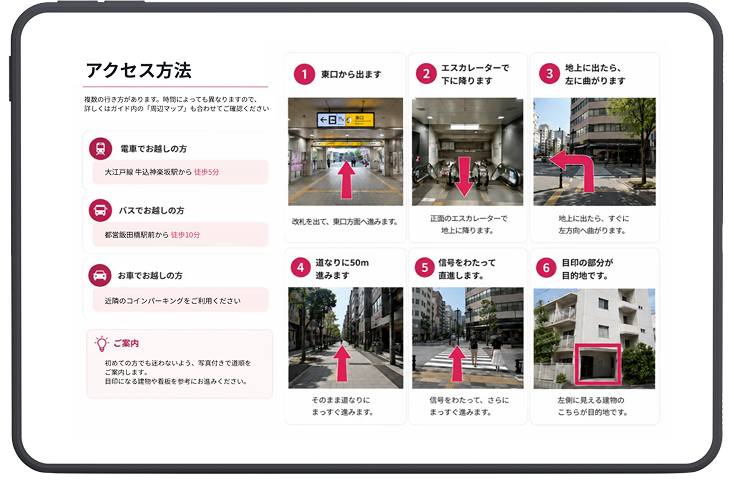Click エスカレーターで下に降ります step title
Screen dimensions: 734x489
click(x=475, y=74)
